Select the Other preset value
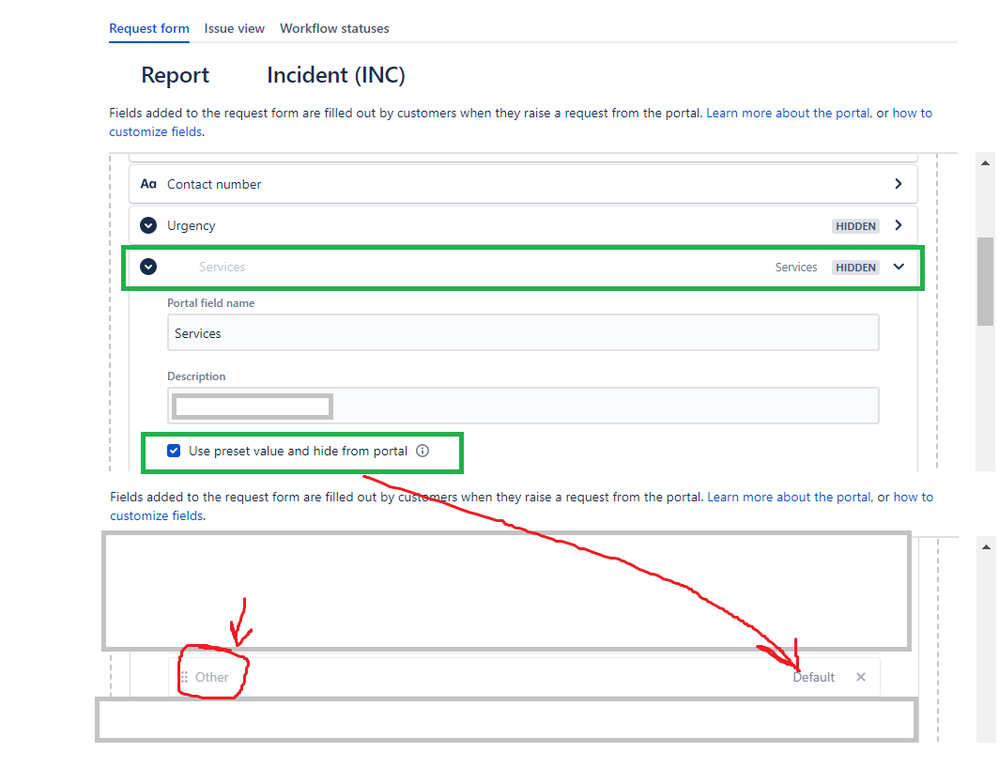 pyautogui.click(x=212, y=677)
